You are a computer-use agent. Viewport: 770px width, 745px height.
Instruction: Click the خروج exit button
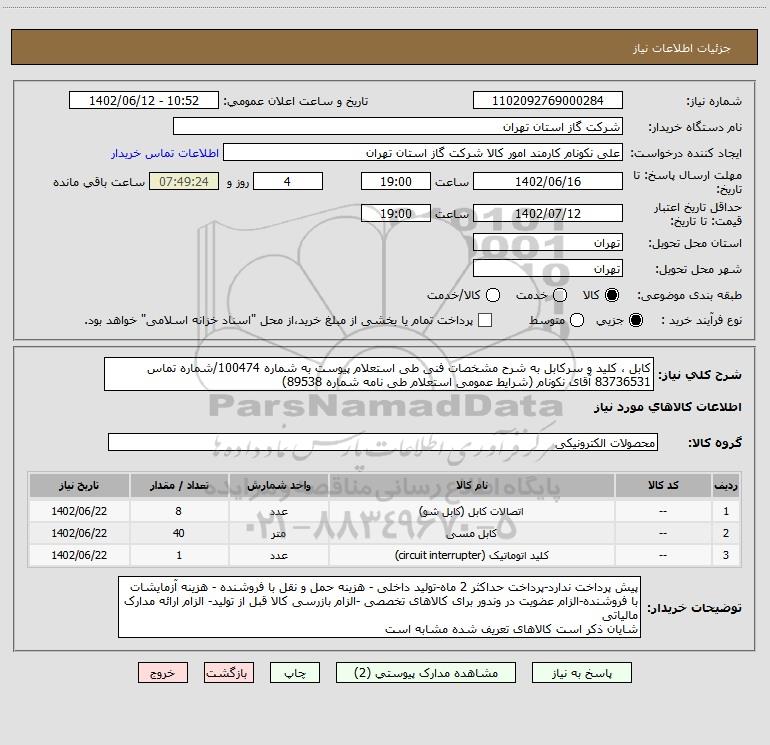click(x=163, y=673)
